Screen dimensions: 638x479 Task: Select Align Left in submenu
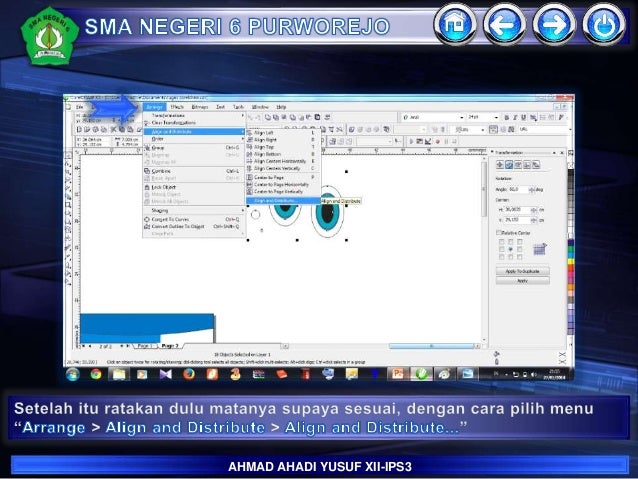point(282,133)
